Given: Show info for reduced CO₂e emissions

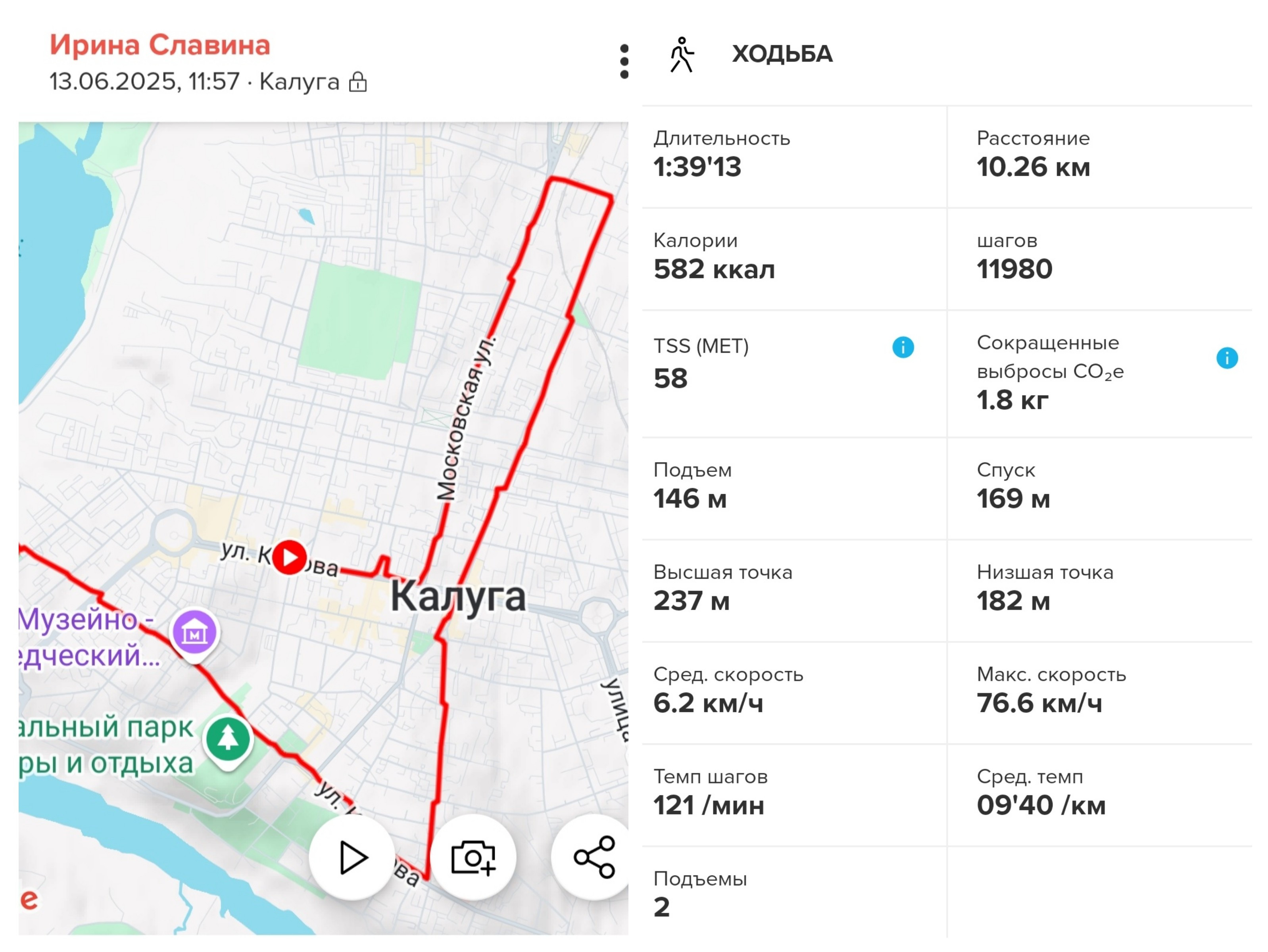Looking at the screenshot, I should 1227,358.
